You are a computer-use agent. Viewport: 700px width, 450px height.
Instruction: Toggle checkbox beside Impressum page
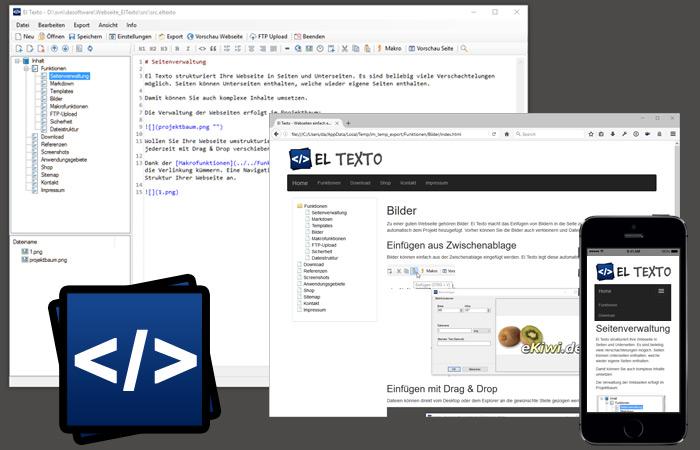[x=35, y=190]
